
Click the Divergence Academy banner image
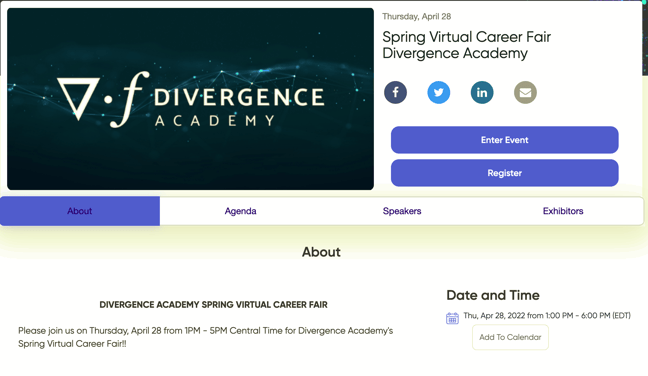(190, 99)
